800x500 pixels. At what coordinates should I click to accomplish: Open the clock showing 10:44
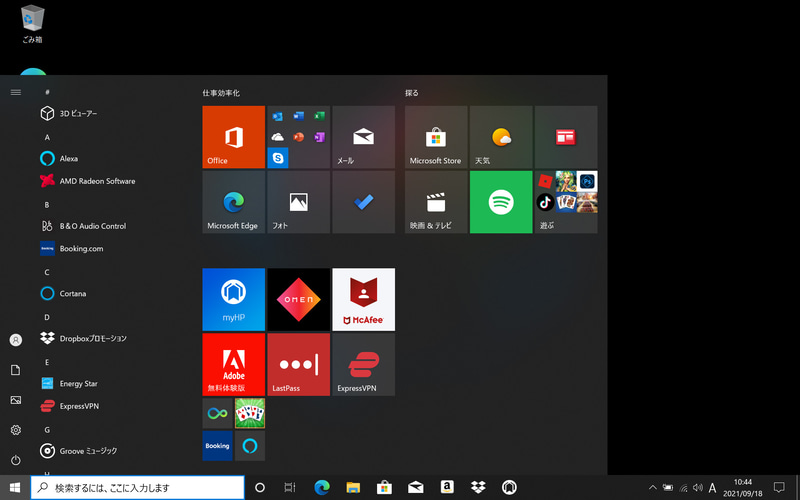click(x=743, y=488)
